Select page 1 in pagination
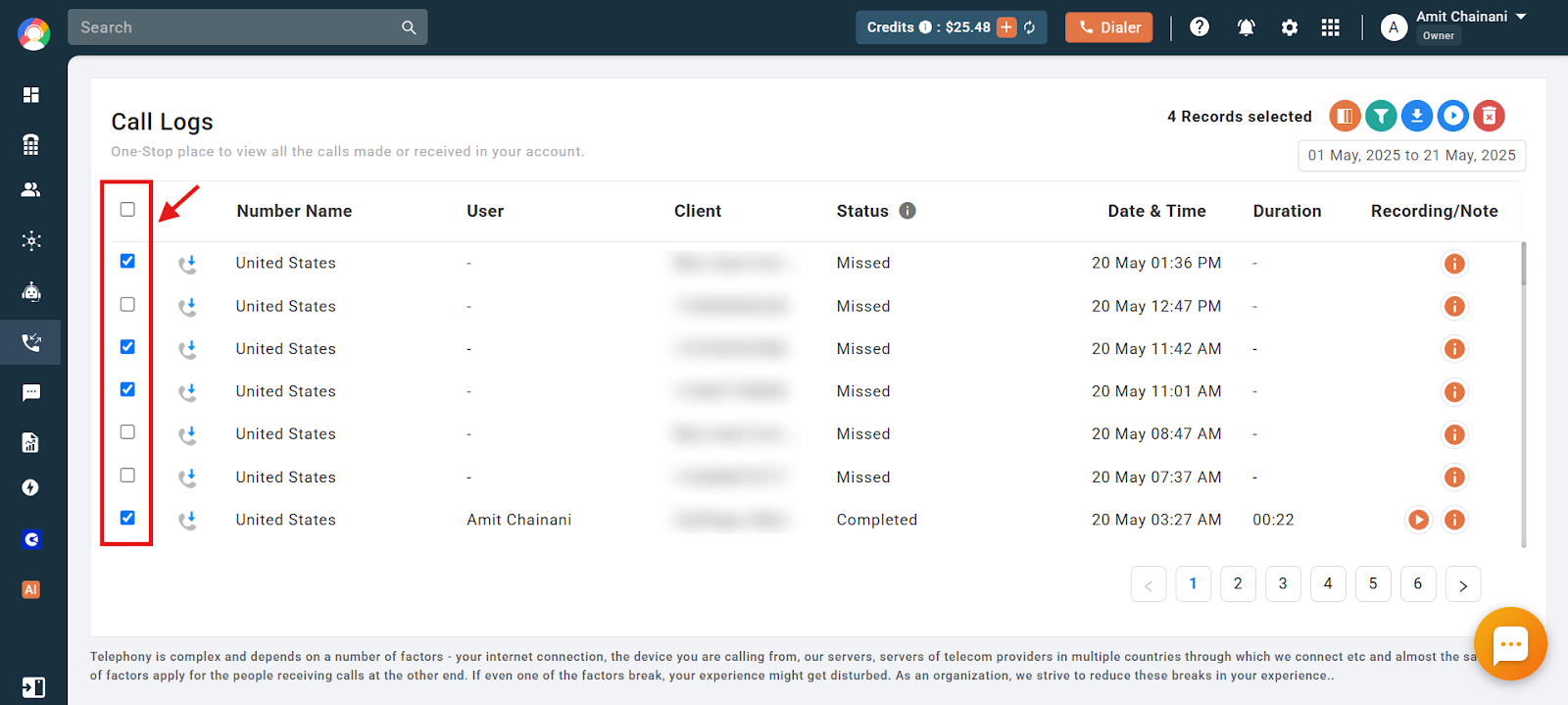 click(1193, 583)
